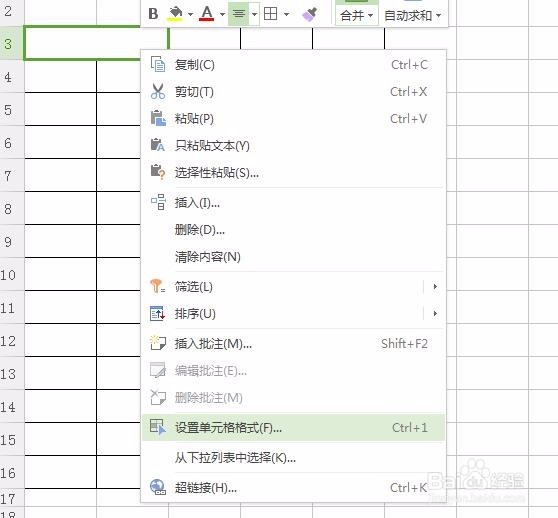Select 清除内容(N) menu entry
This screenshot has height=518, width=558.
(293, 257)
